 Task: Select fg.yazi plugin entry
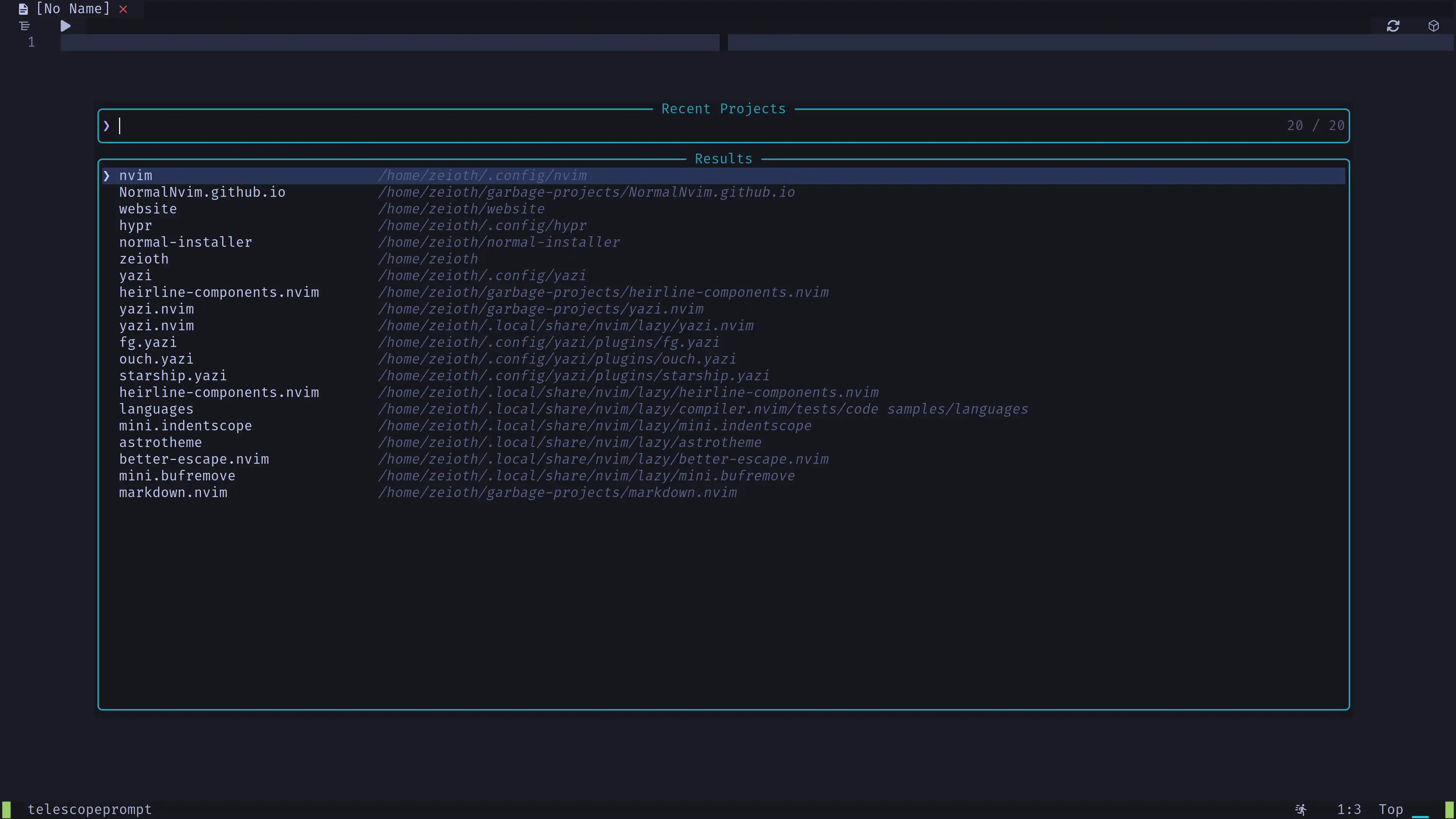147,342
